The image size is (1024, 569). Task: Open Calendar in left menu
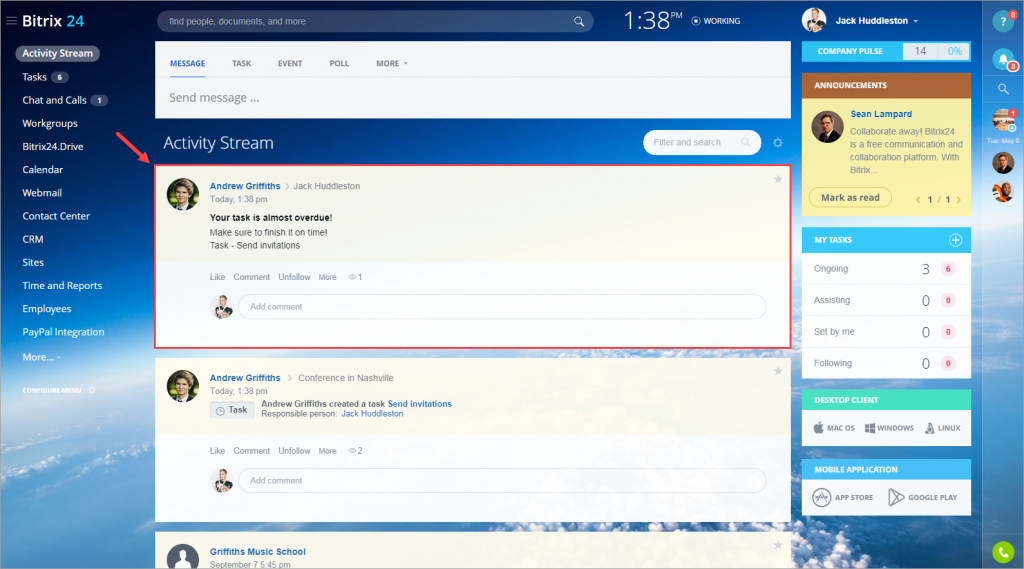(42, 170)
